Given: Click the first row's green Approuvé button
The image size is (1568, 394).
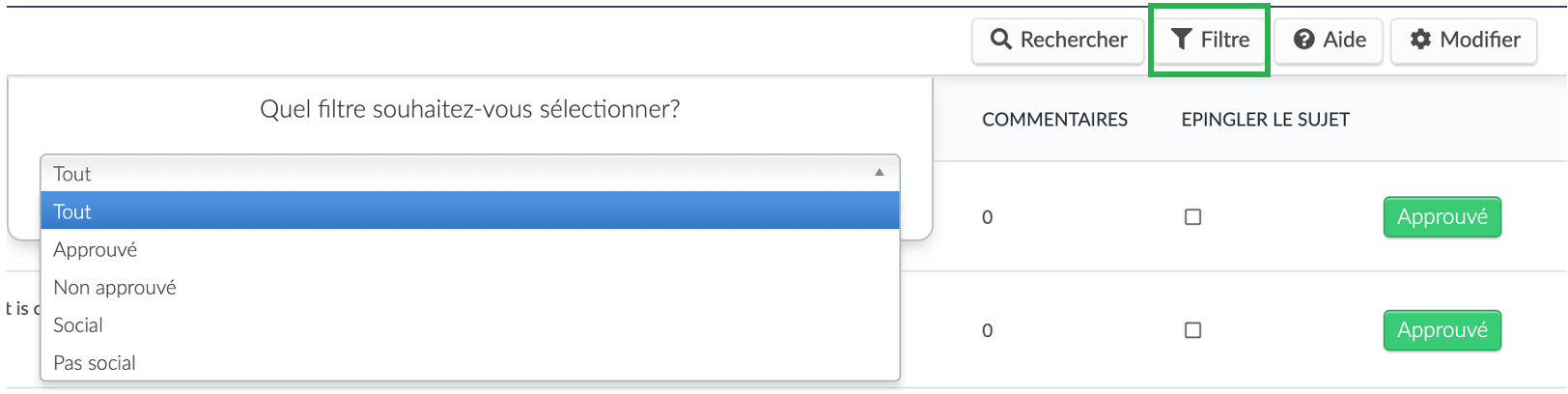Looking at the screenshot, I should 1442,217.
